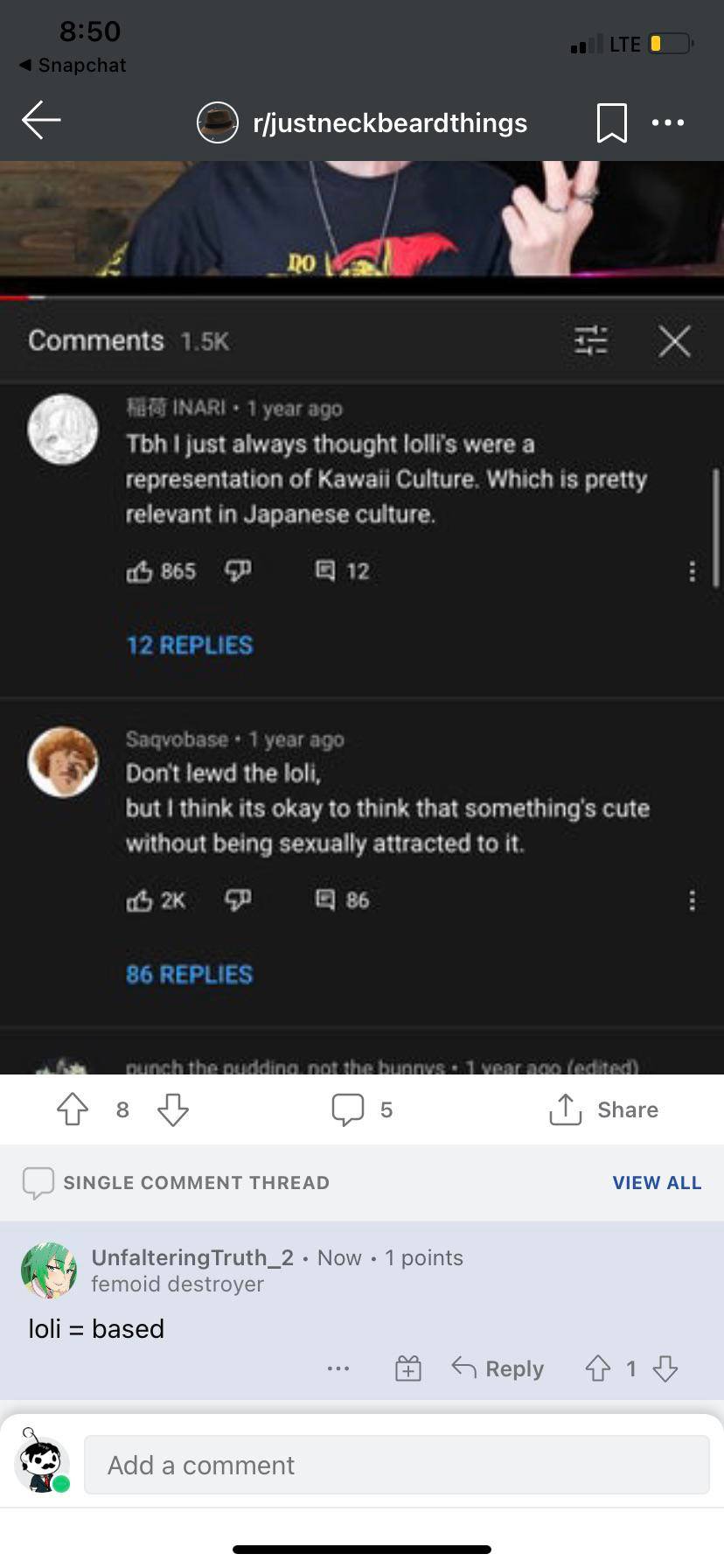Open the post's comments bubble icon
The image size is (724, 1568).
[348, 1109]
